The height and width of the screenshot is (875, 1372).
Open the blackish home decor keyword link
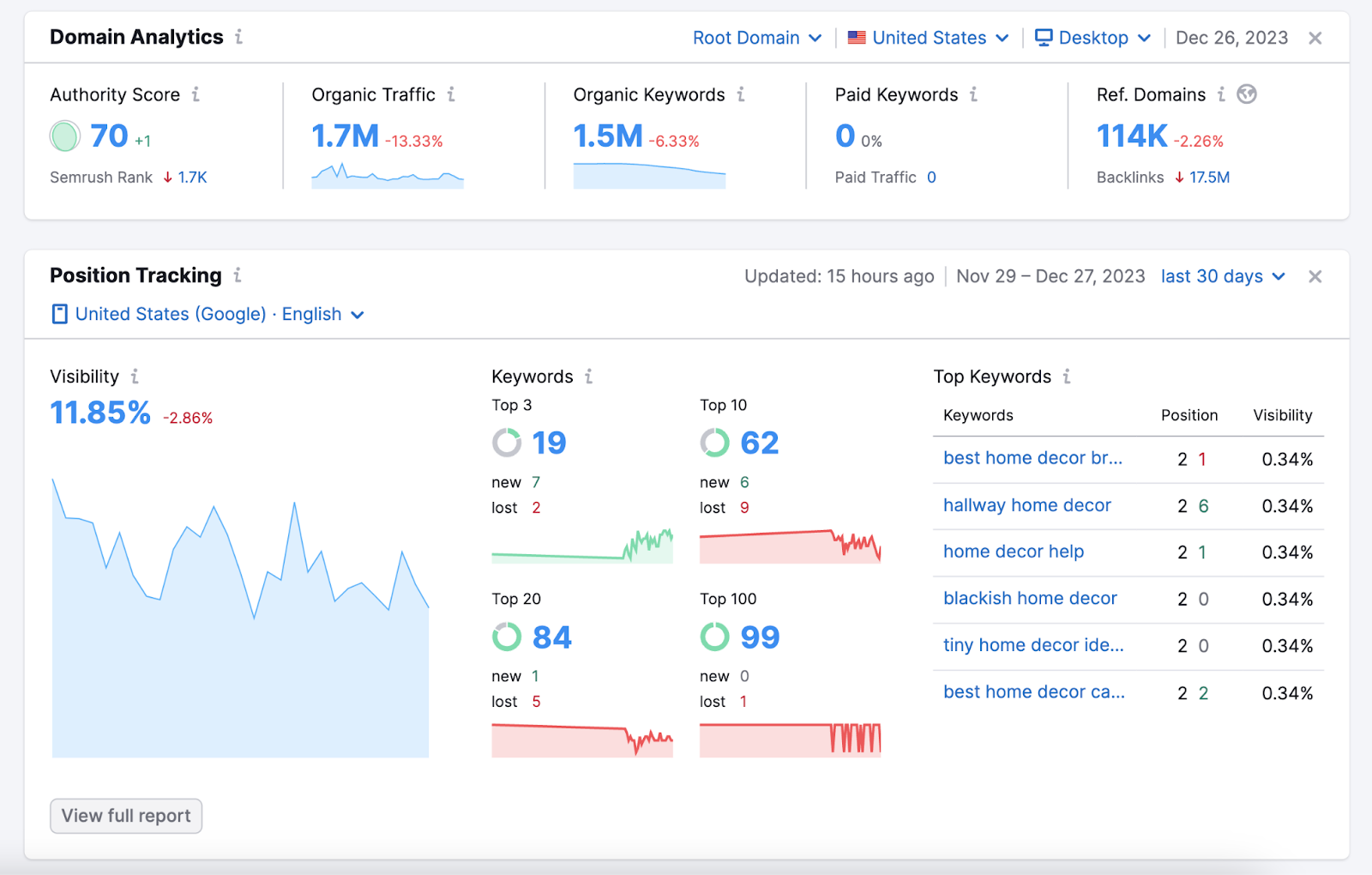click(x=1029, y=598)
